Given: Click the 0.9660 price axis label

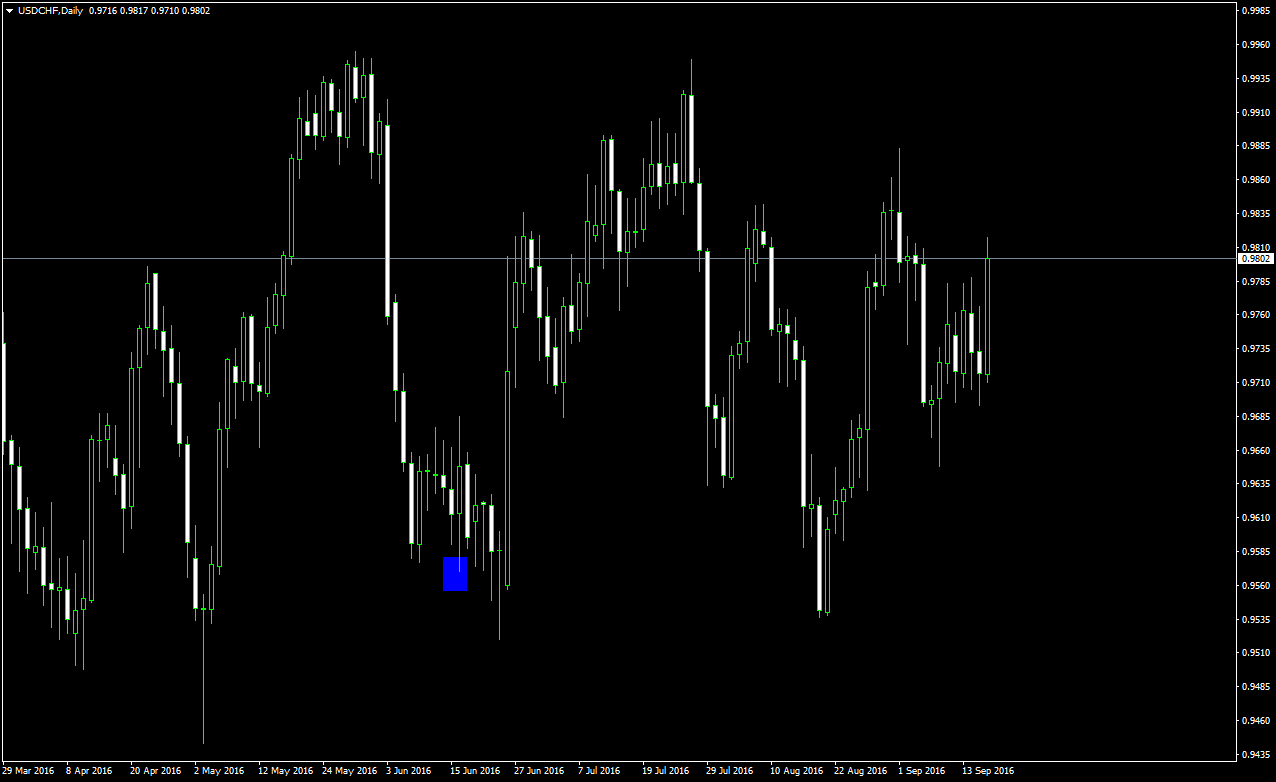Looking at the screenshot, I should [x=1256, y=451].
